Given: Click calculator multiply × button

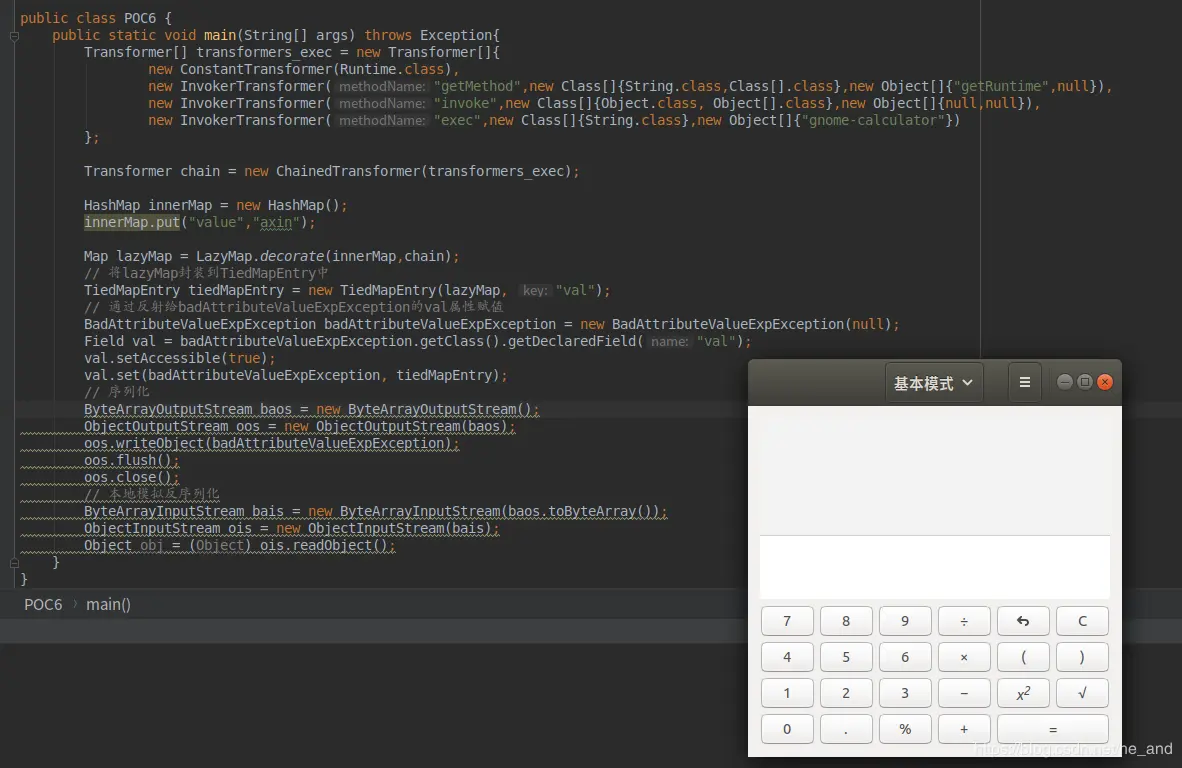Looking at the screenshot, I should (964, 657).
